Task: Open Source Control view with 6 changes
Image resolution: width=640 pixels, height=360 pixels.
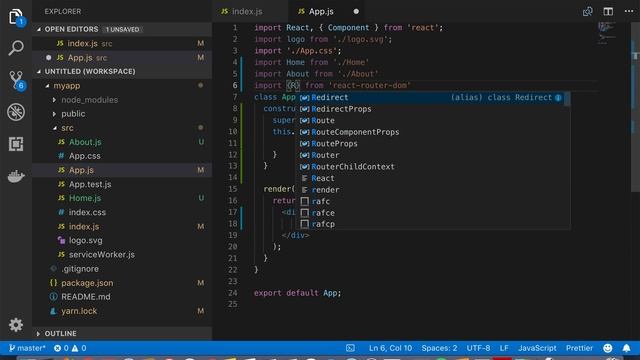Action: [16, 80]
